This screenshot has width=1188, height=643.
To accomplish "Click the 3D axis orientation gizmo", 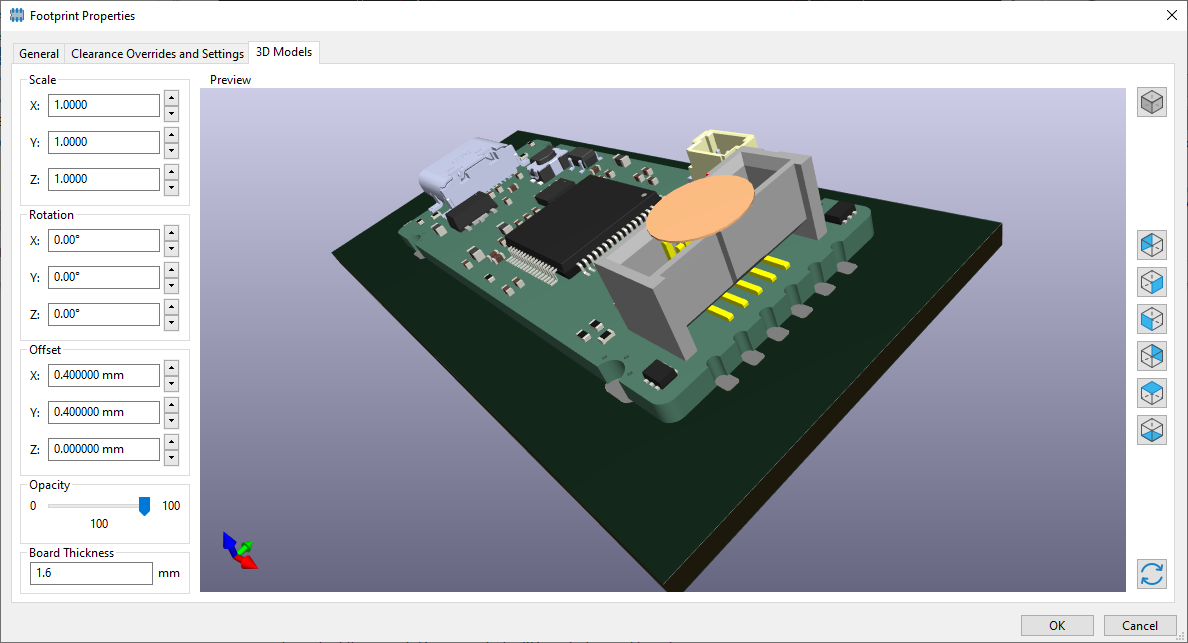I will 240,551.
